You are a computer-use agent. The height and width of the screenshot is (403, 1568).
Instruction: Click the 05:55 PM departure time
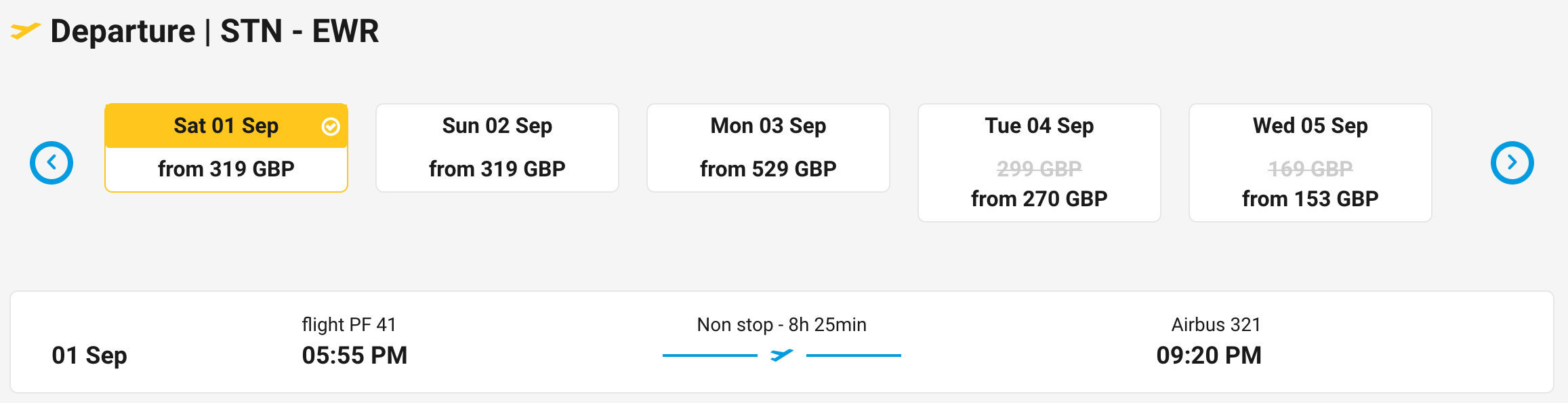tap(354, 356)
